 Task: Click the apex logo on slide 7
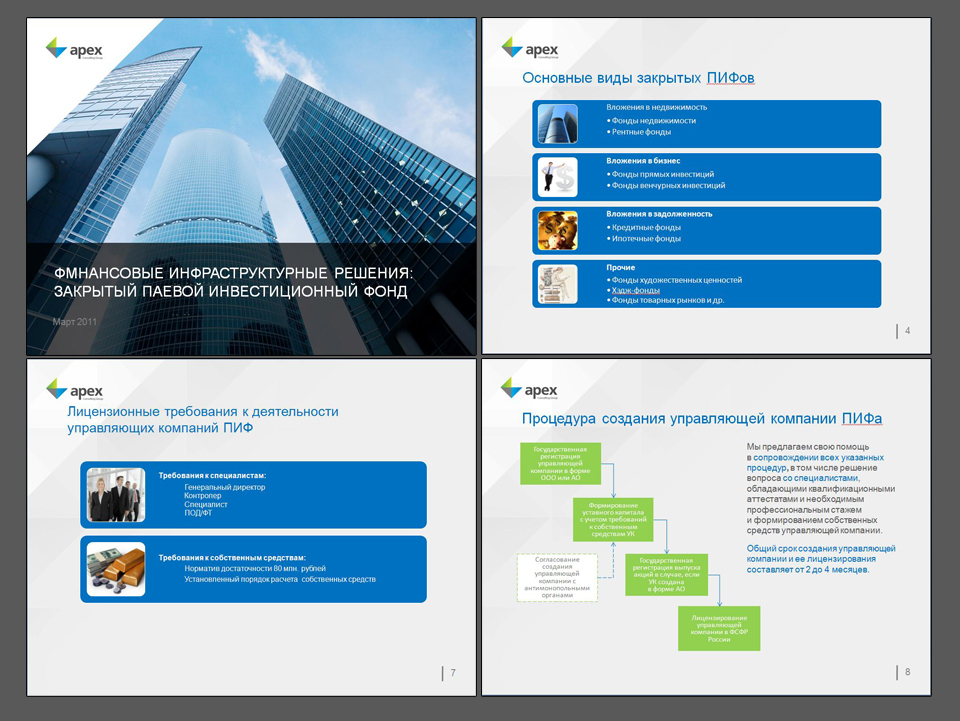click(x=74, y=390)
